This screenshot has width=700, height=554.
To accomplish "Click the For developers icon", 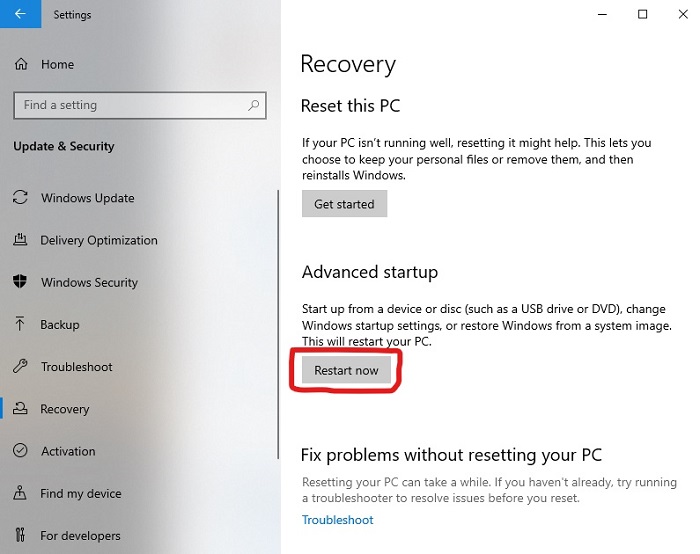I will coord(20,535).
